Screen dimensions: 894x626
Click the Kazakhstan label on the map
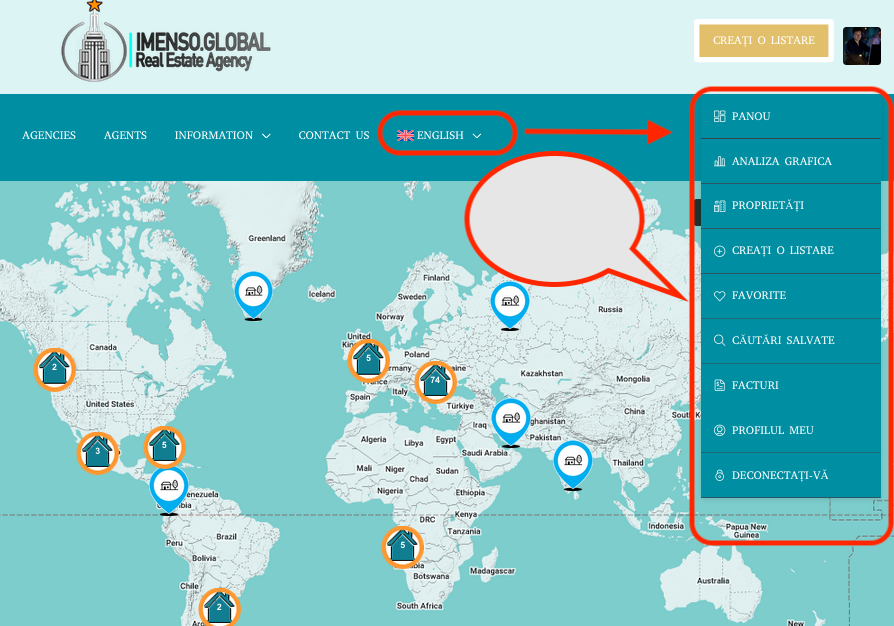[542, 373]
